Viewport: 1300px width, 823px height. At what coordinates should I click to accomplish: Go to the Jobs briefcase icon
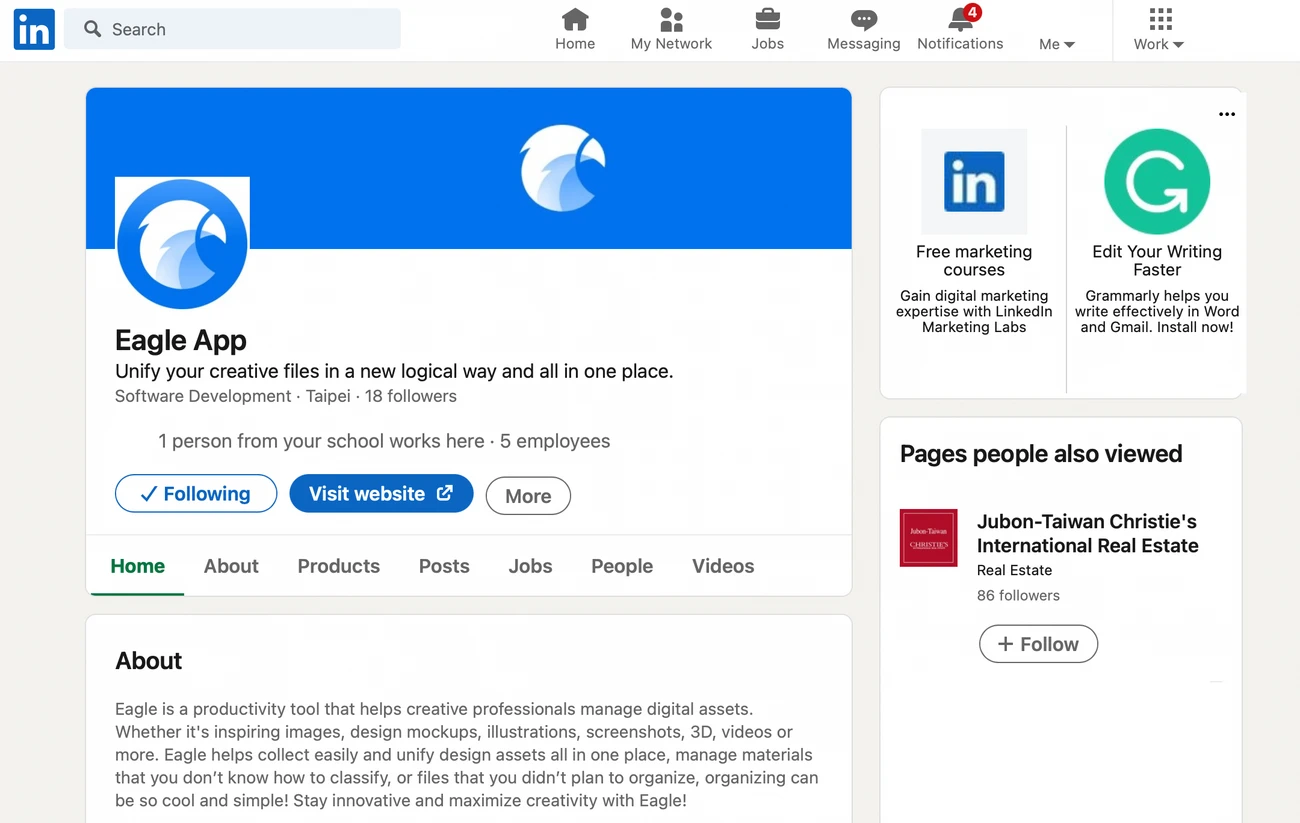click(x=767, y=19)
